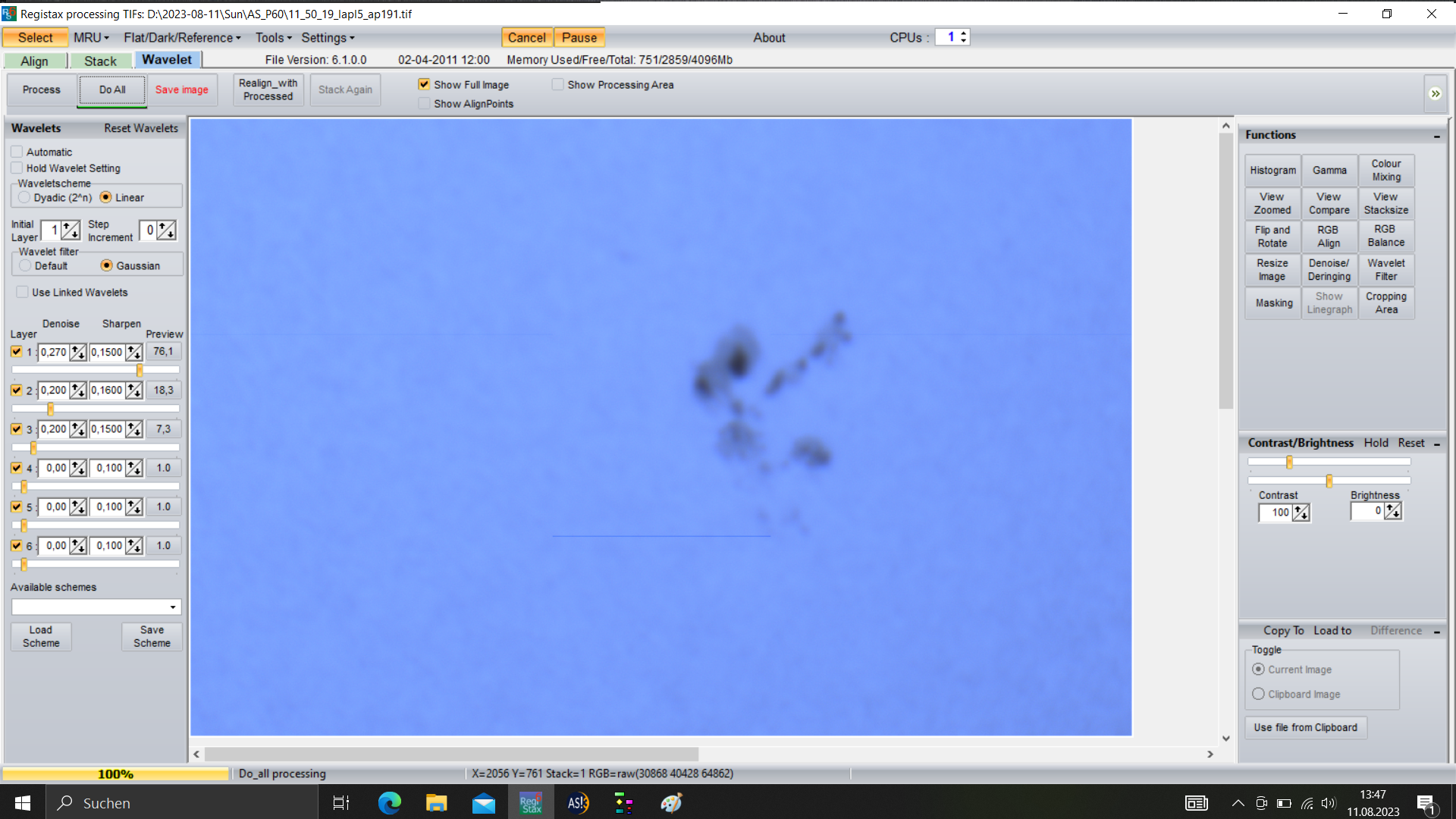Viewport: 1456px width, 819px height.
Task: Click layer 1 denoise stepper arrows
Action: (x=78, y=352)
